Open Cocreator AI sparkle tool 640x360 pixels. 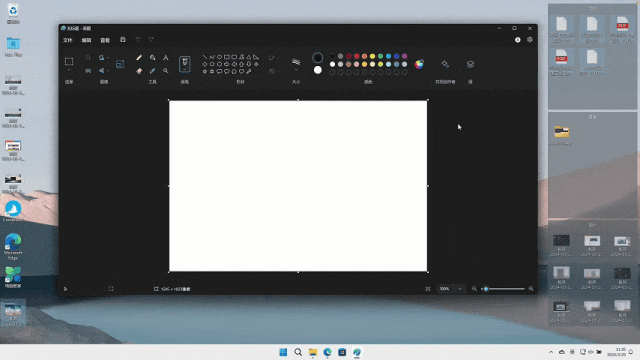tap(445, 64)
